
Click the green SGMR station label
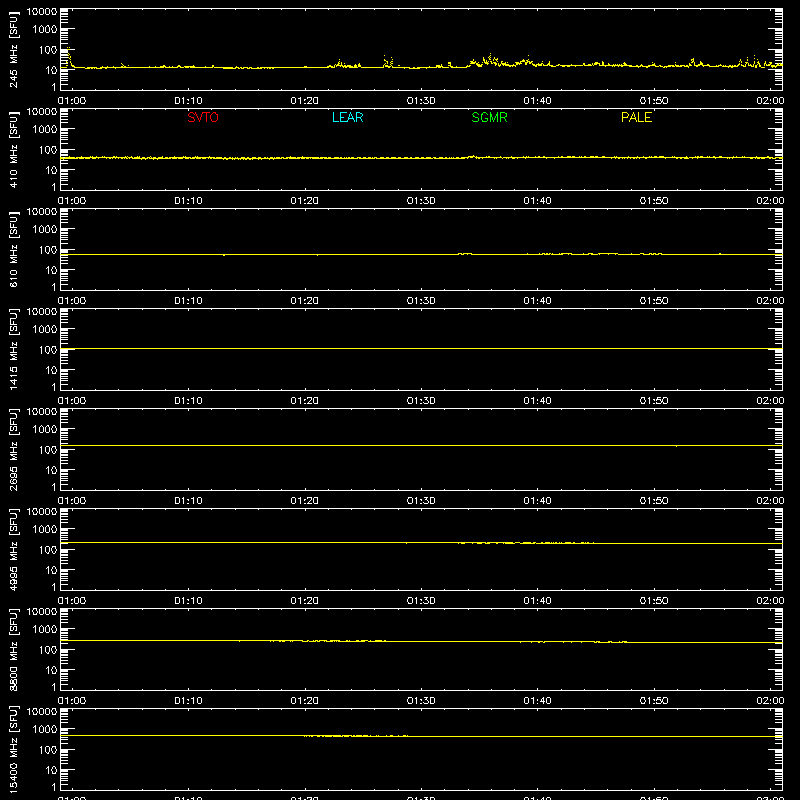point(489,117)
